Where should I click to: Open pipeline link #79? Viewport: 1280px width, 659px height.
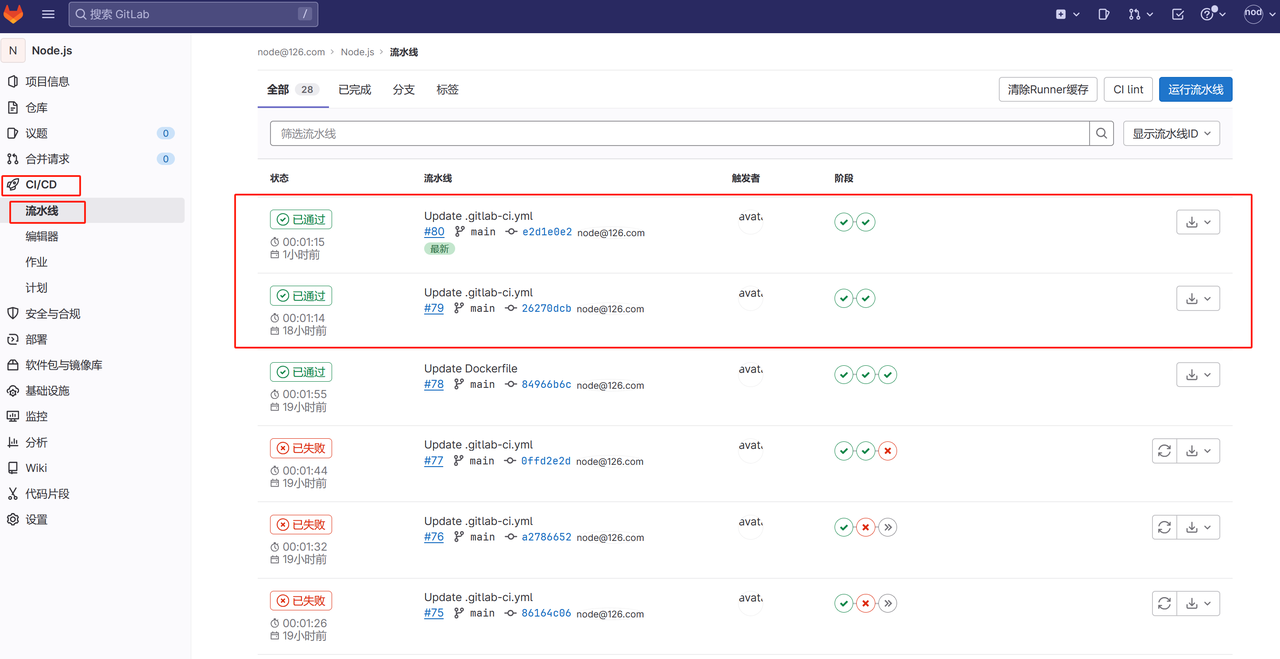tap(434, 309)
